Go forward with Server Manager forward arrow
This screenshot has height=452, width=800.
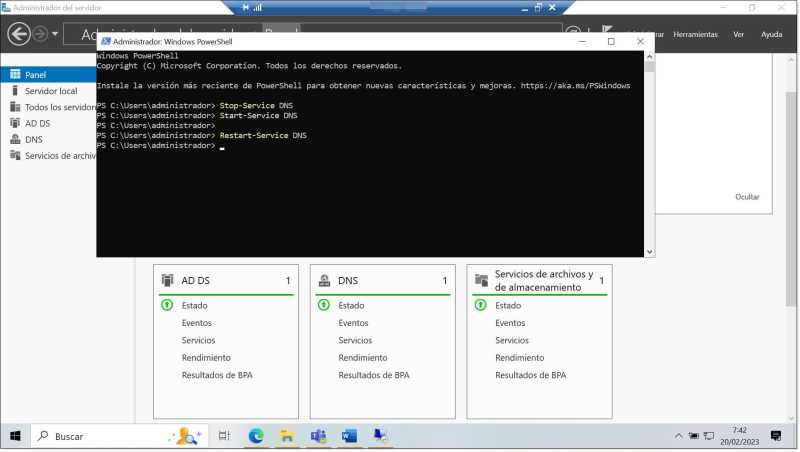click(40, 34)
